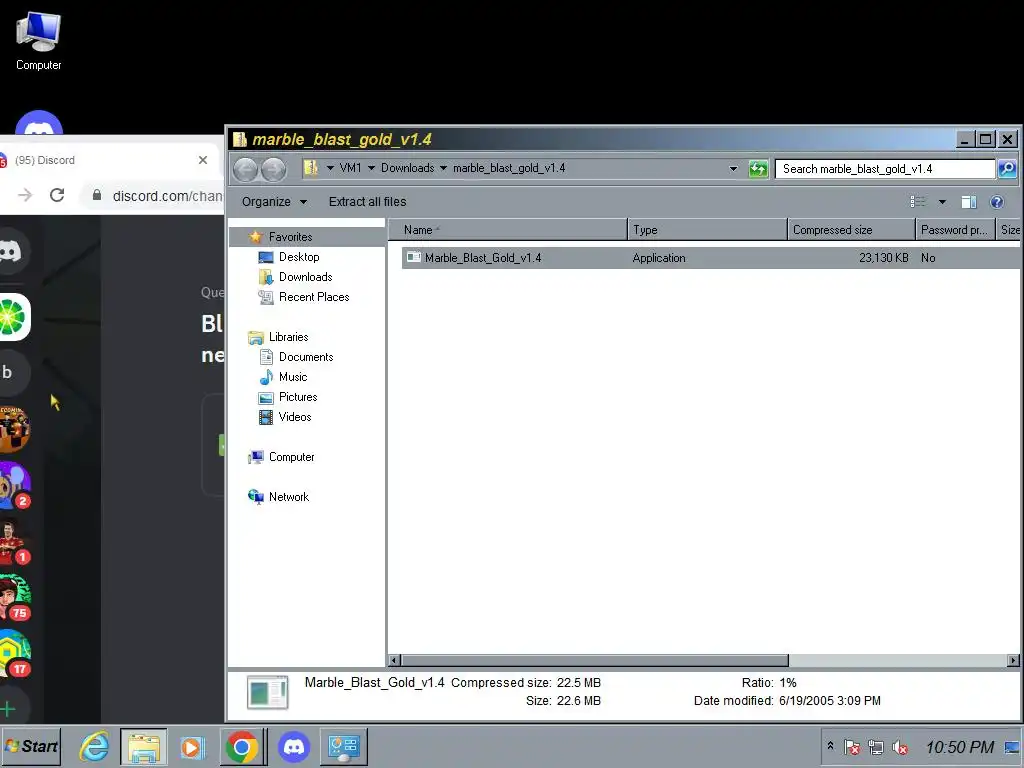
Task: Open Internet Explorer from taskbar
Action: point(94,746)
